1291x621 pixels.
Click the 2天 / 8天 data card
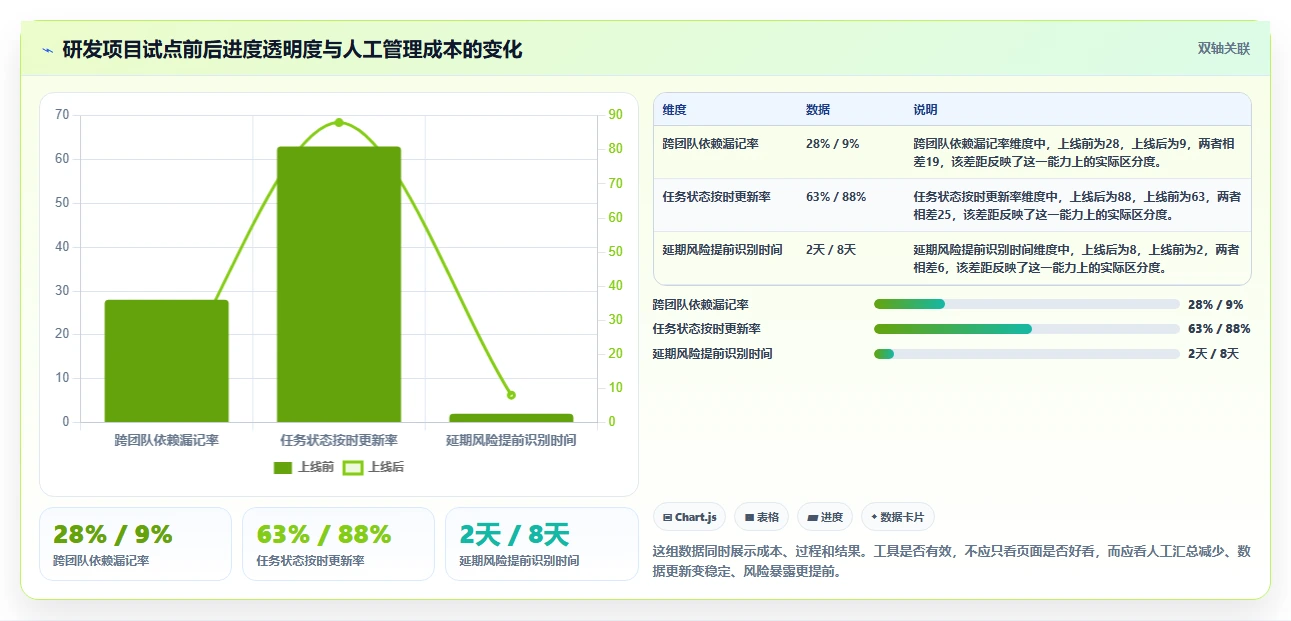point(541,544)
